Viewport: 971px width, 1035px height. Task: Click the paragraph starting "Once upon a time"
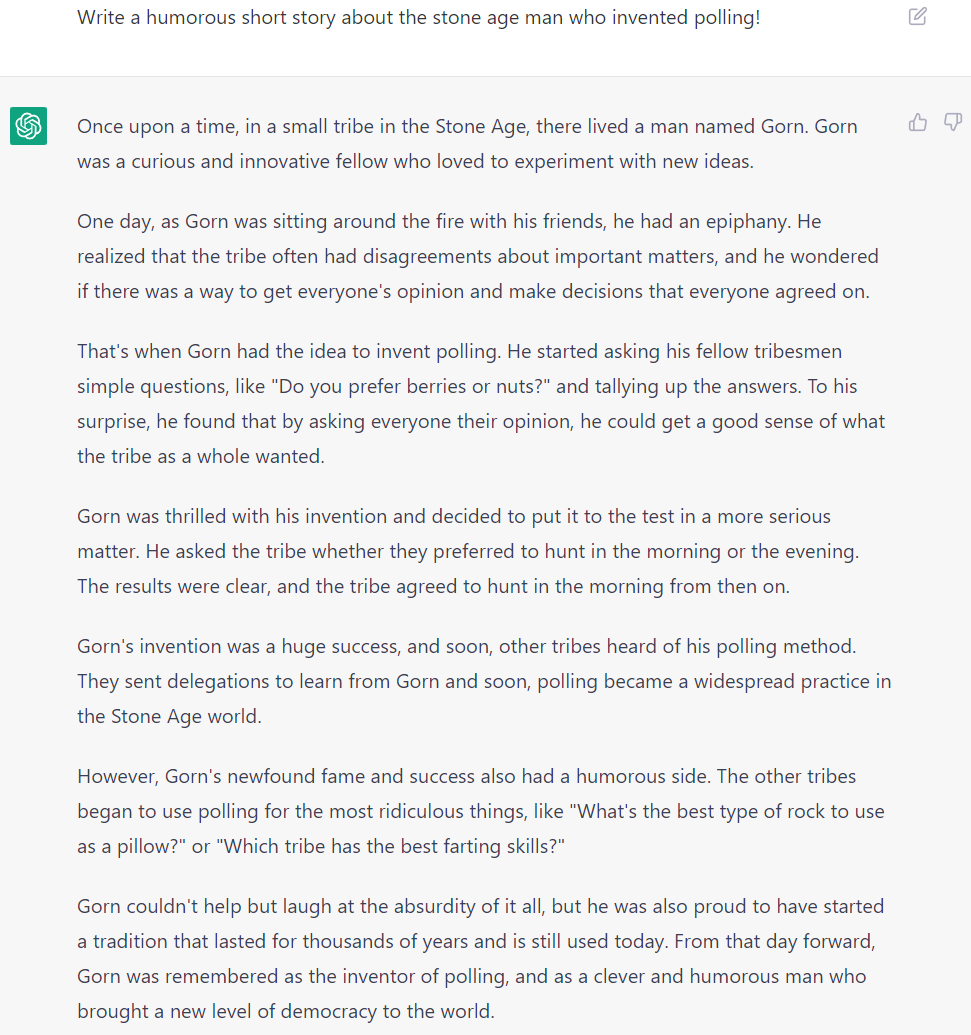tap(467, 144)
